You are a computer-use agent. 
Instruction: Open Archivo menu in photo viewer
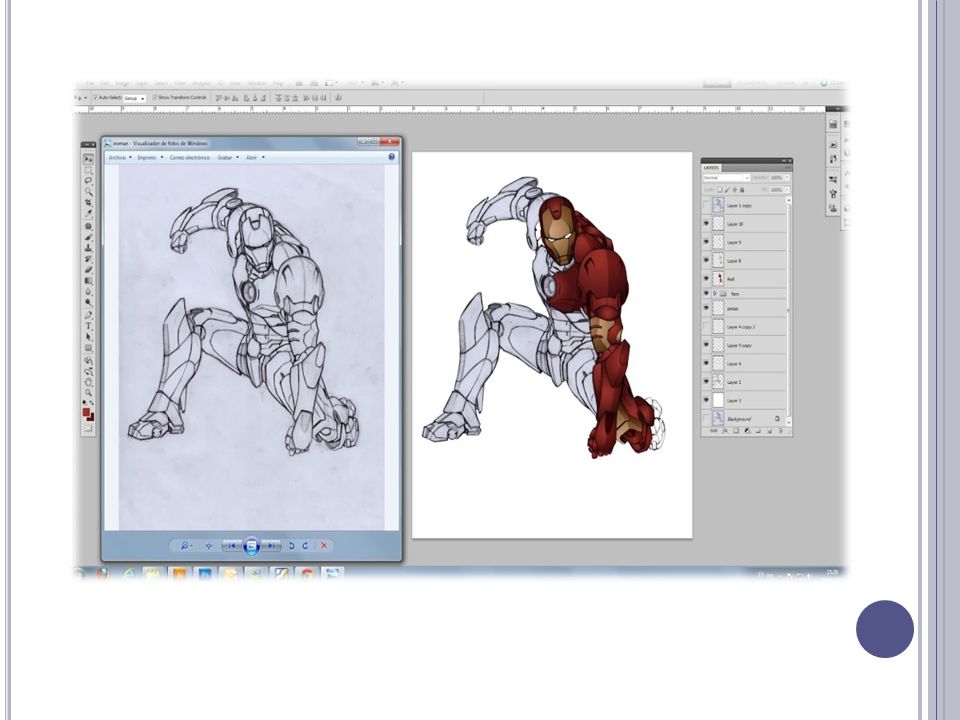coord(118,157)
